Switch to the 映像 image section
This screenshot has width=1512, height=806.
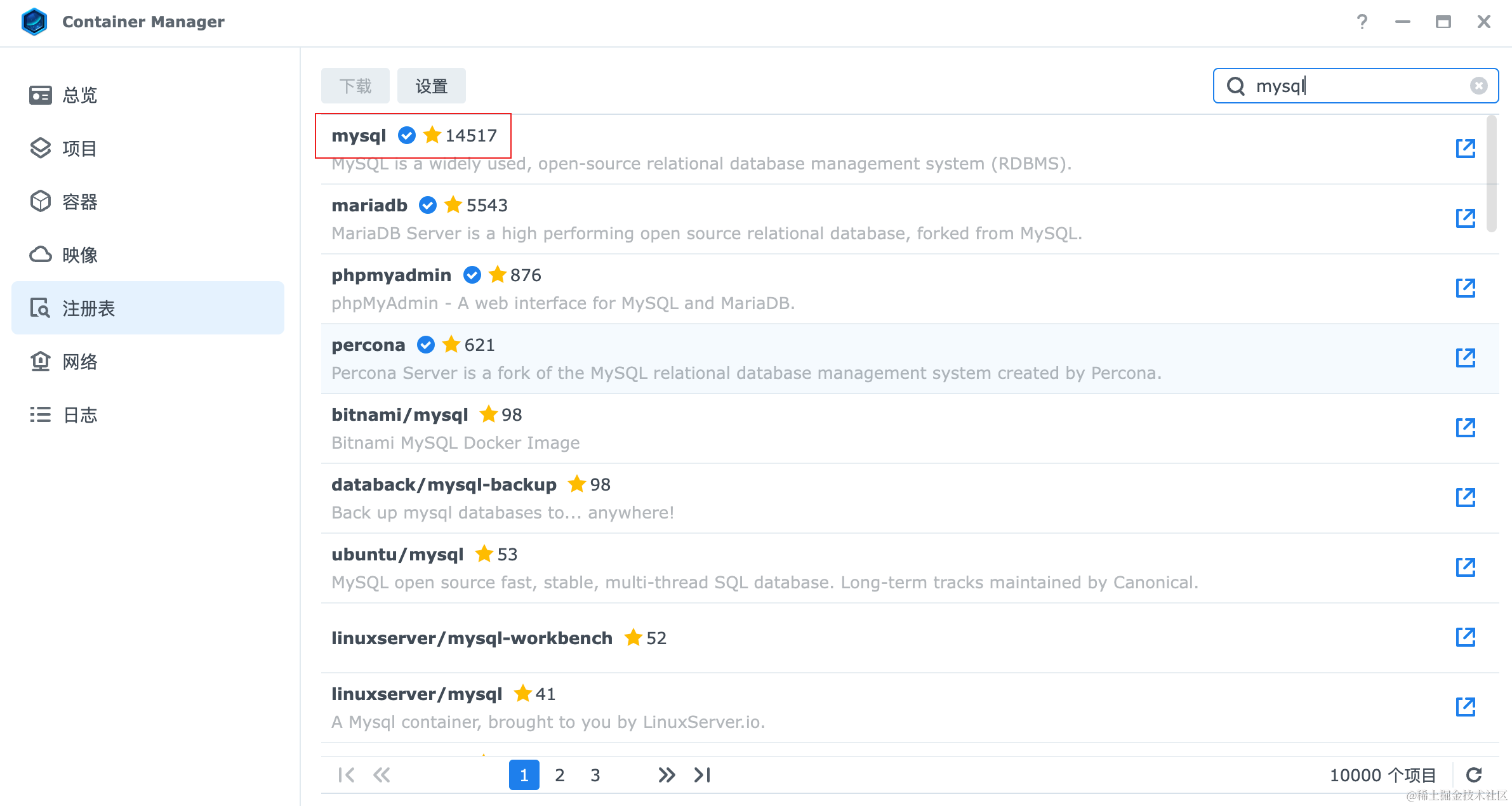[x=79, y=255]
